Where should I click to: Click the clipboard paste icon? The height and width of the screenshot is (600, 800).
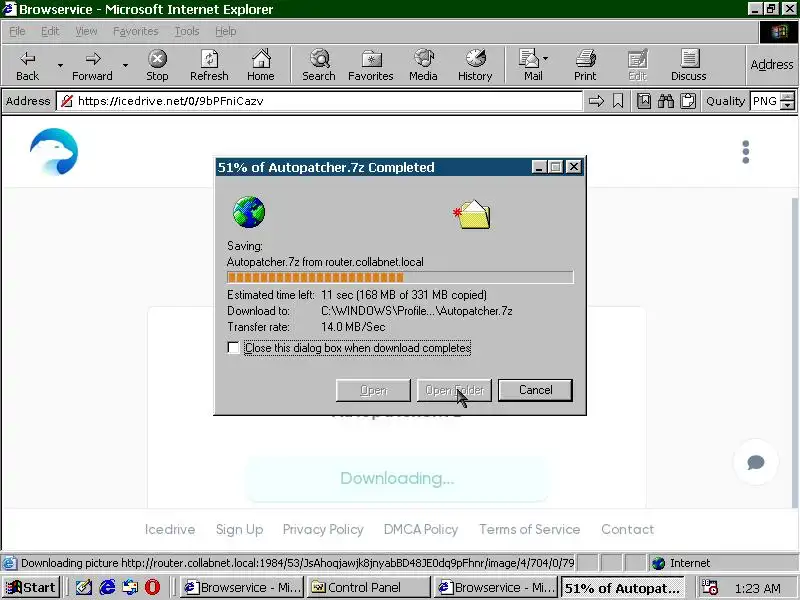coord(688,101)
